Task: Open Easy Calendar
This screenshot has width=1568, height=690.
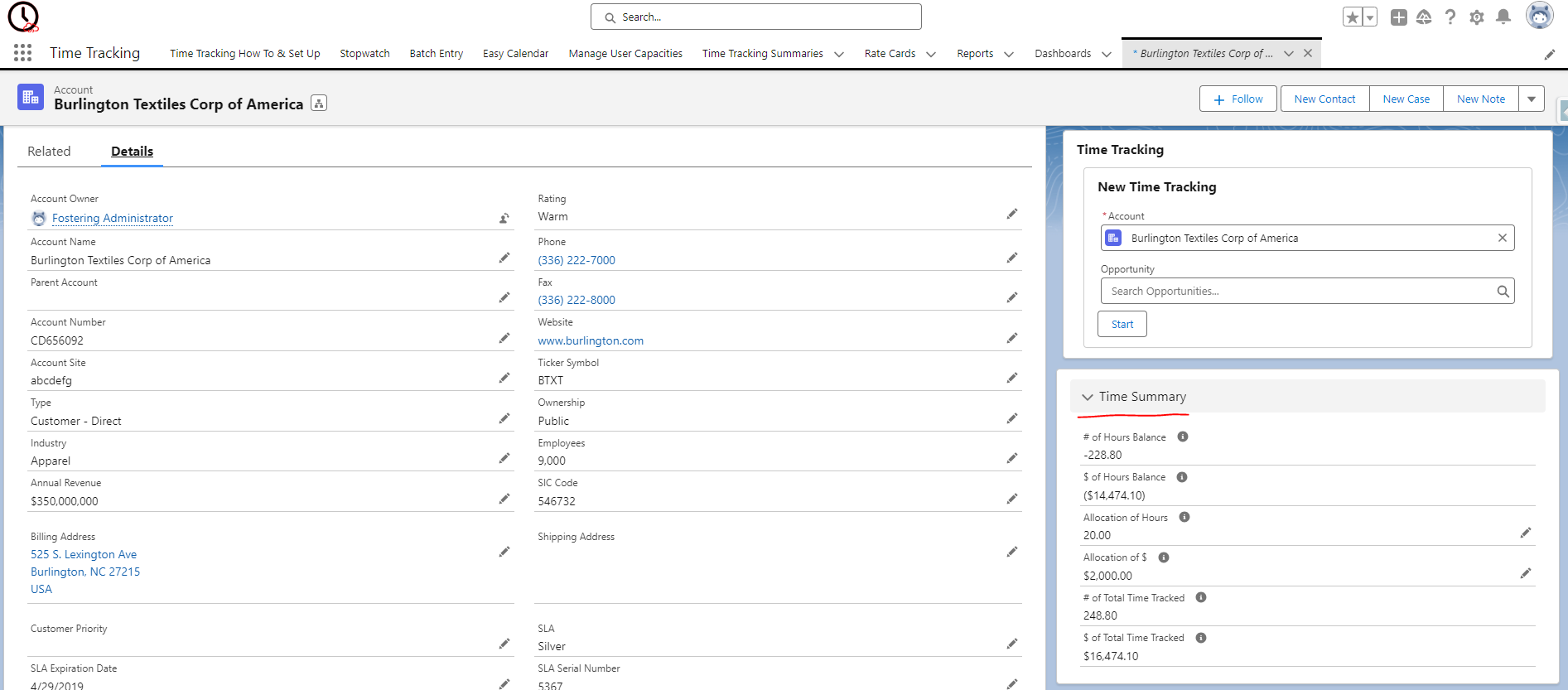Action: 516,53
